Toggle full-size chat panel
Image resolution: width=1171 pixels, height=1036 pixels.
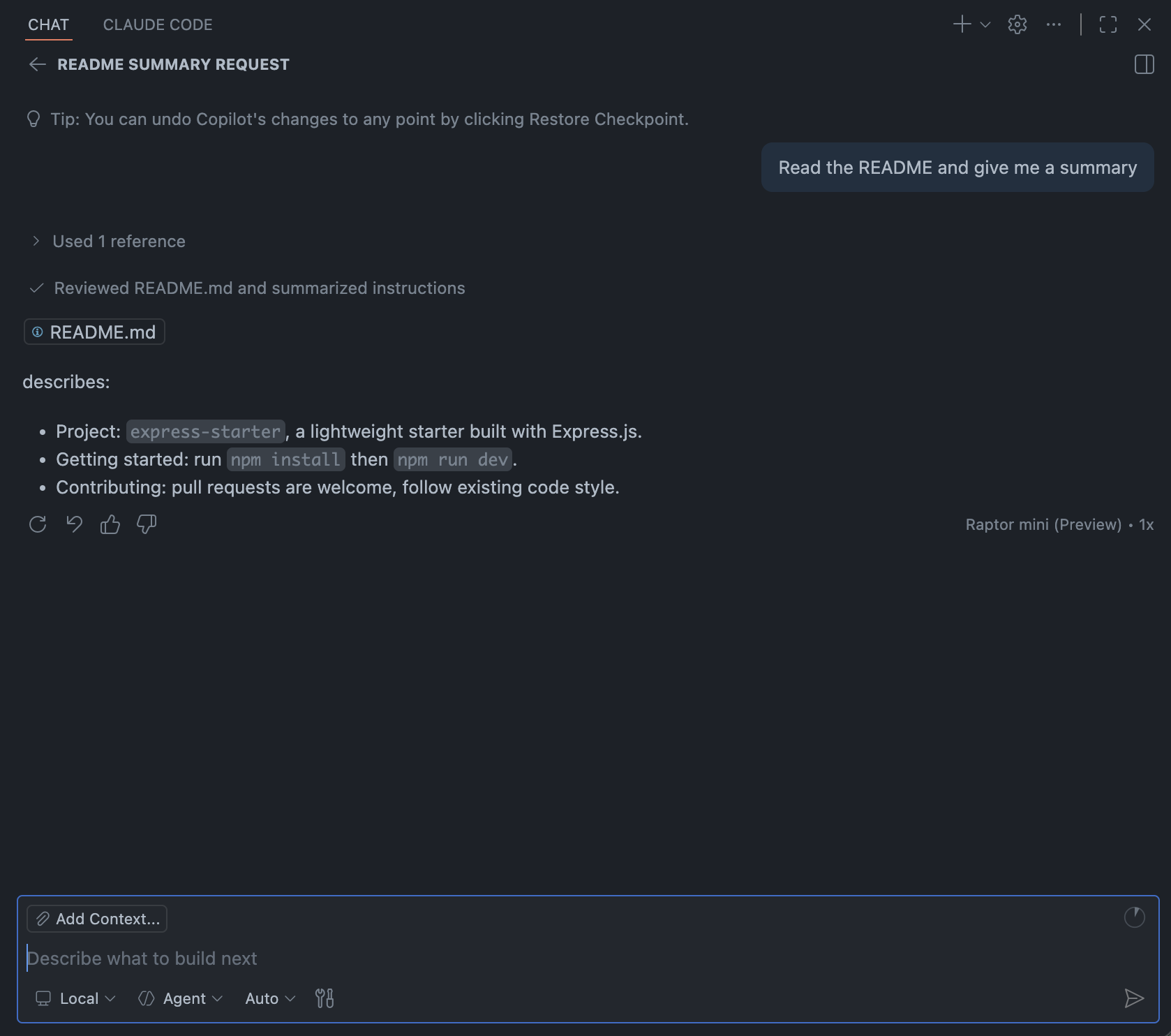pos(1108,24)
